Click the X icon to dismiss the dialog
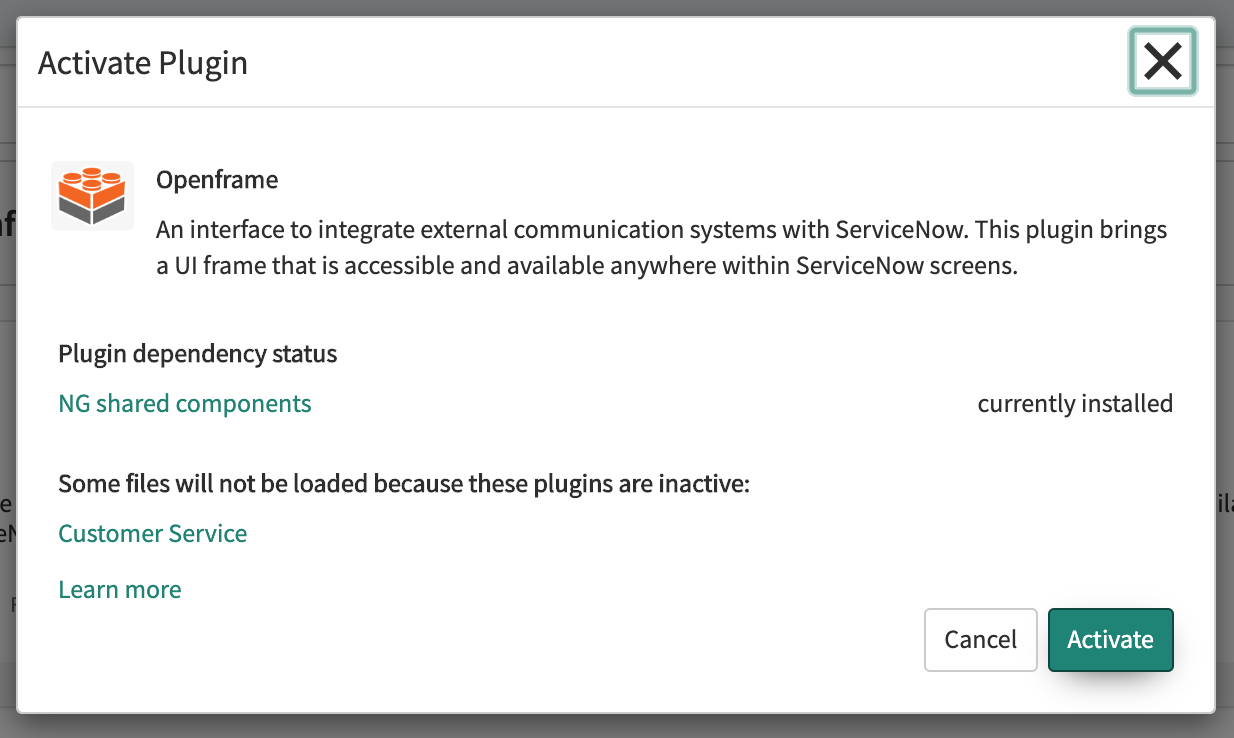This screenshot has width=1234, height=738. [x=1162, y=61]
